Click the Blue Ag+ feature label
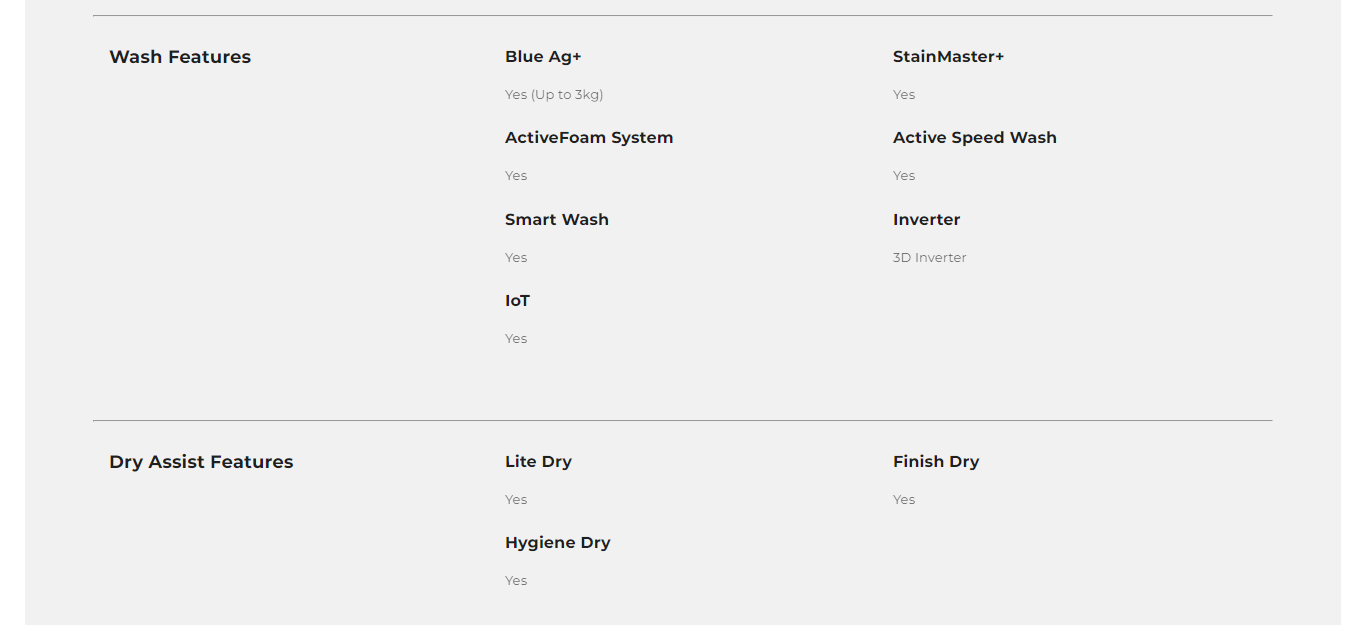 coord(543,57)
